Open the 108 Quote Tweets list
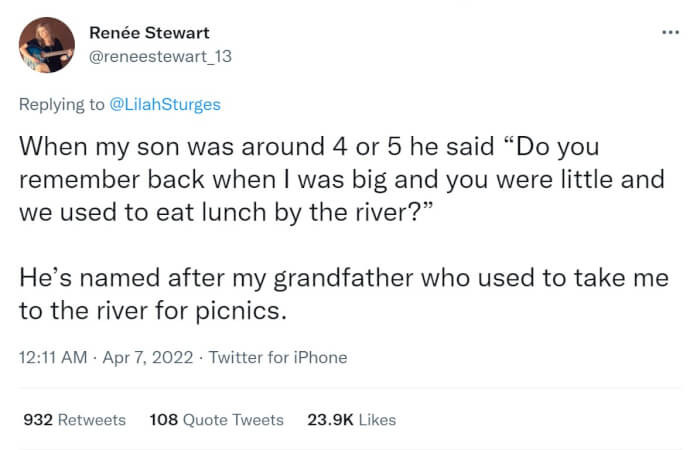 (x=215, y=420)
